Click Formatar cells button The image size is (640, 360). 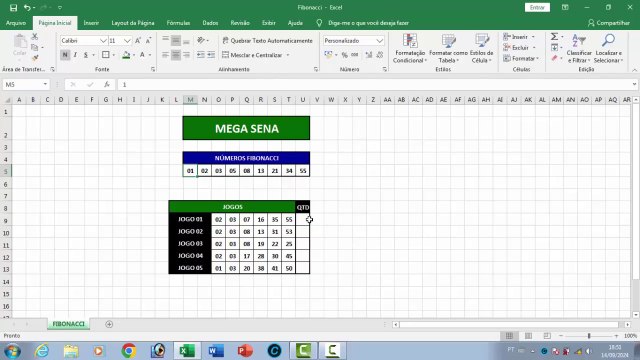(521, 58)
